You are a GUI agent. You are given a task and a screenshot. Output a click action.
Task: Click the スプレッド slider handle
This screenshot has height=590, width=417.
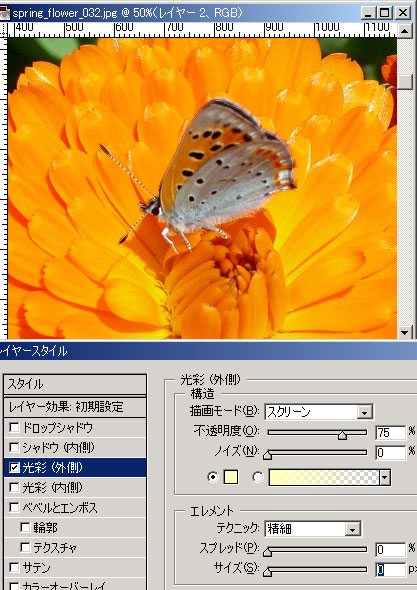coord(267,552)
